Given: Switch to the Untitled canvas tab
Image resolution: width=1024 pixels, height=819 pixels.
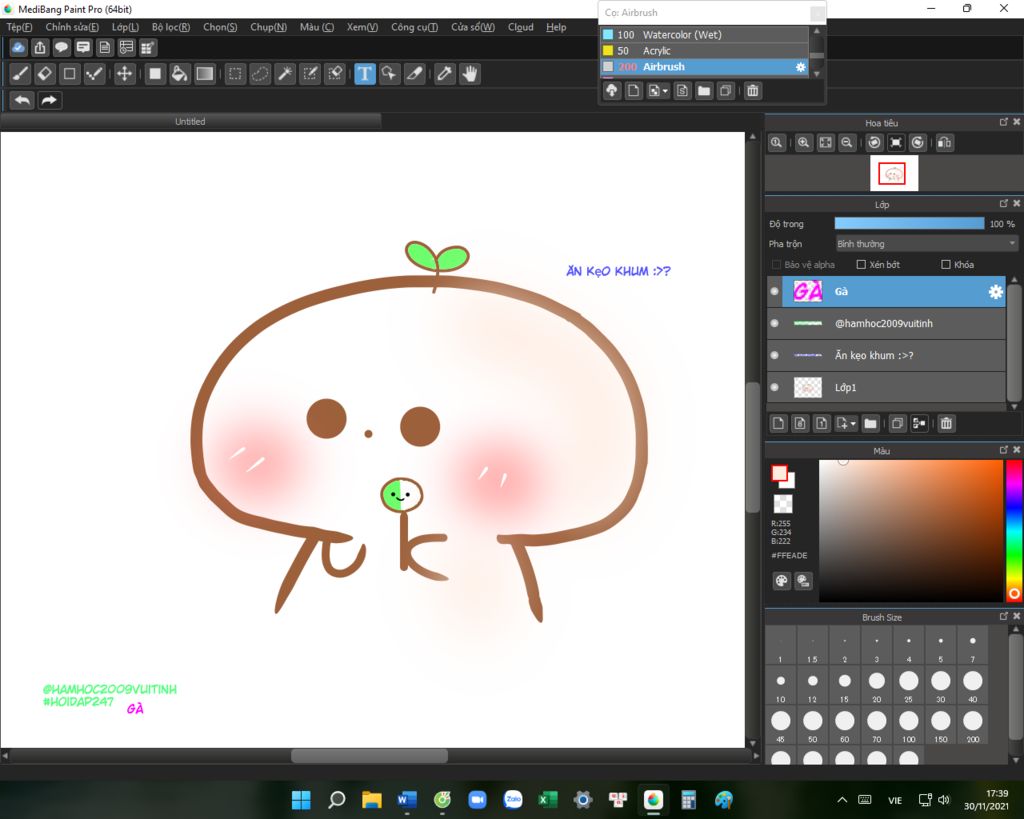Looking at the screenshot, I should pos(190,121).
